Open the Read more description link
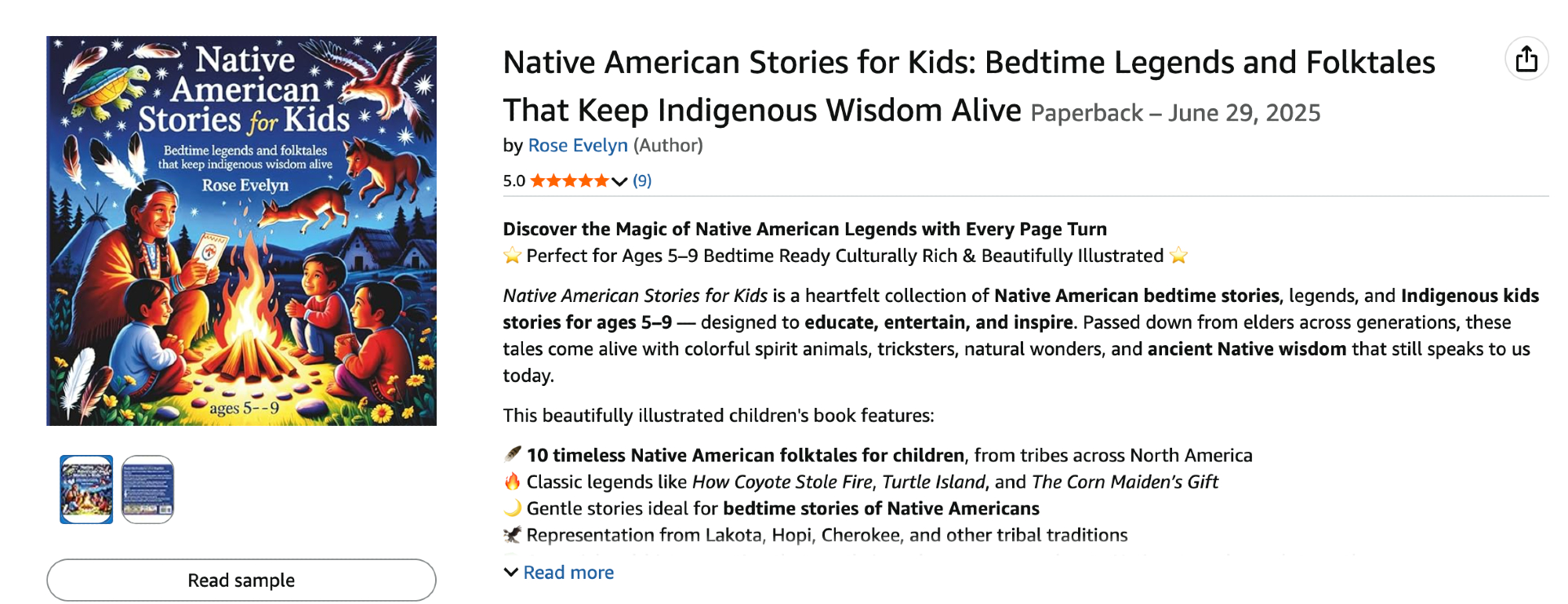Screen dimensions: 1568x604 tap(568, 573)
